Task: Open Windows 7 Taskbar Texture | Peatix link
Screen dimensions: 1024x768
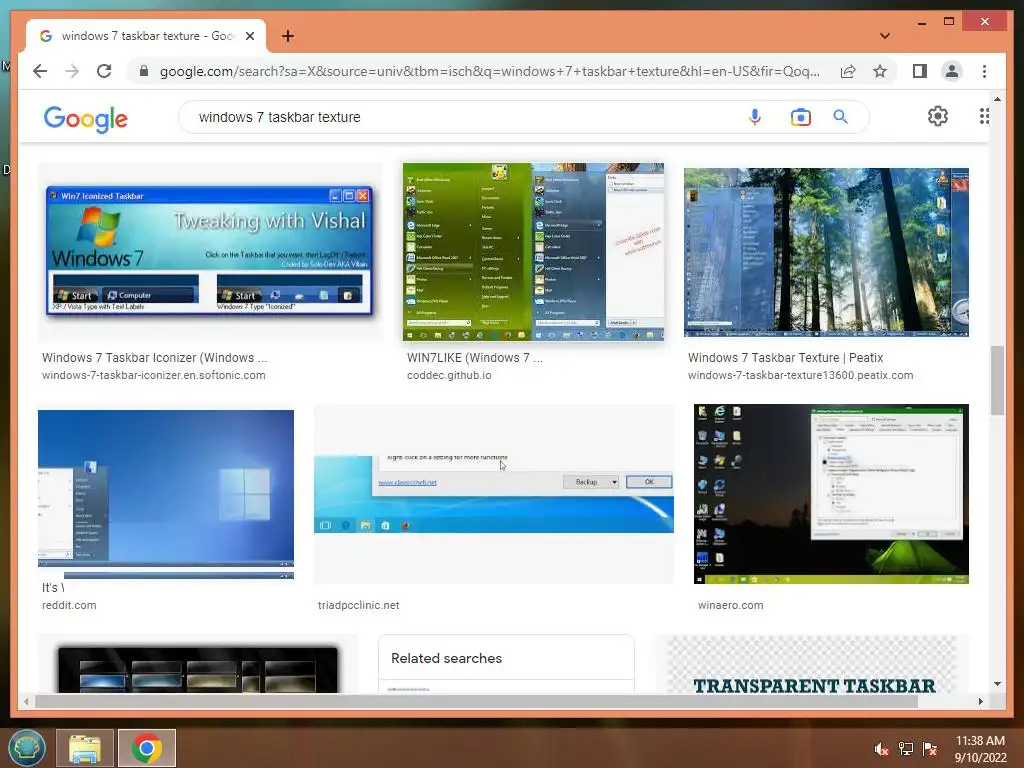Action: [x=785, y=358]
